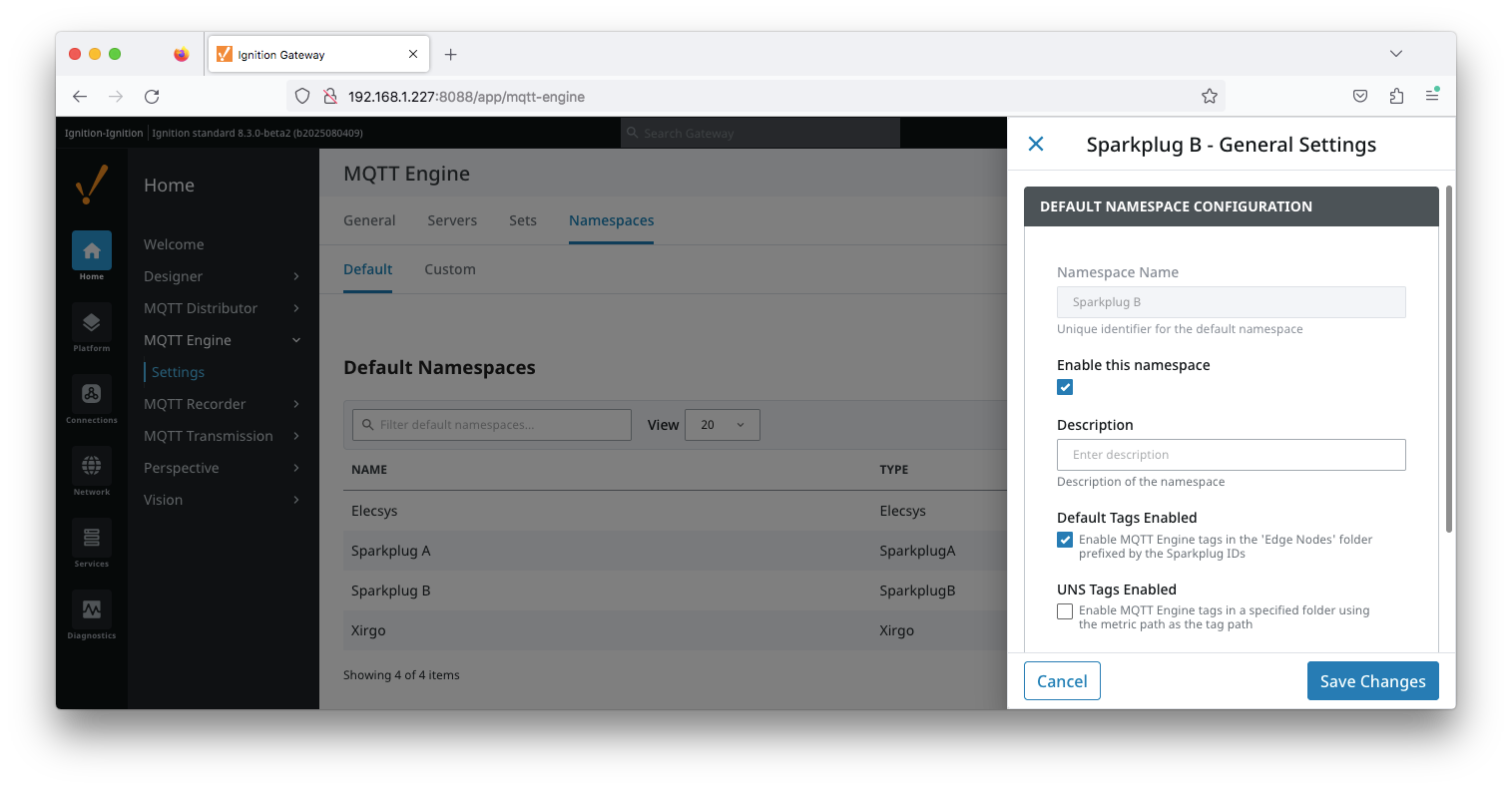Open the browser extensions menu

[1396, 96]
